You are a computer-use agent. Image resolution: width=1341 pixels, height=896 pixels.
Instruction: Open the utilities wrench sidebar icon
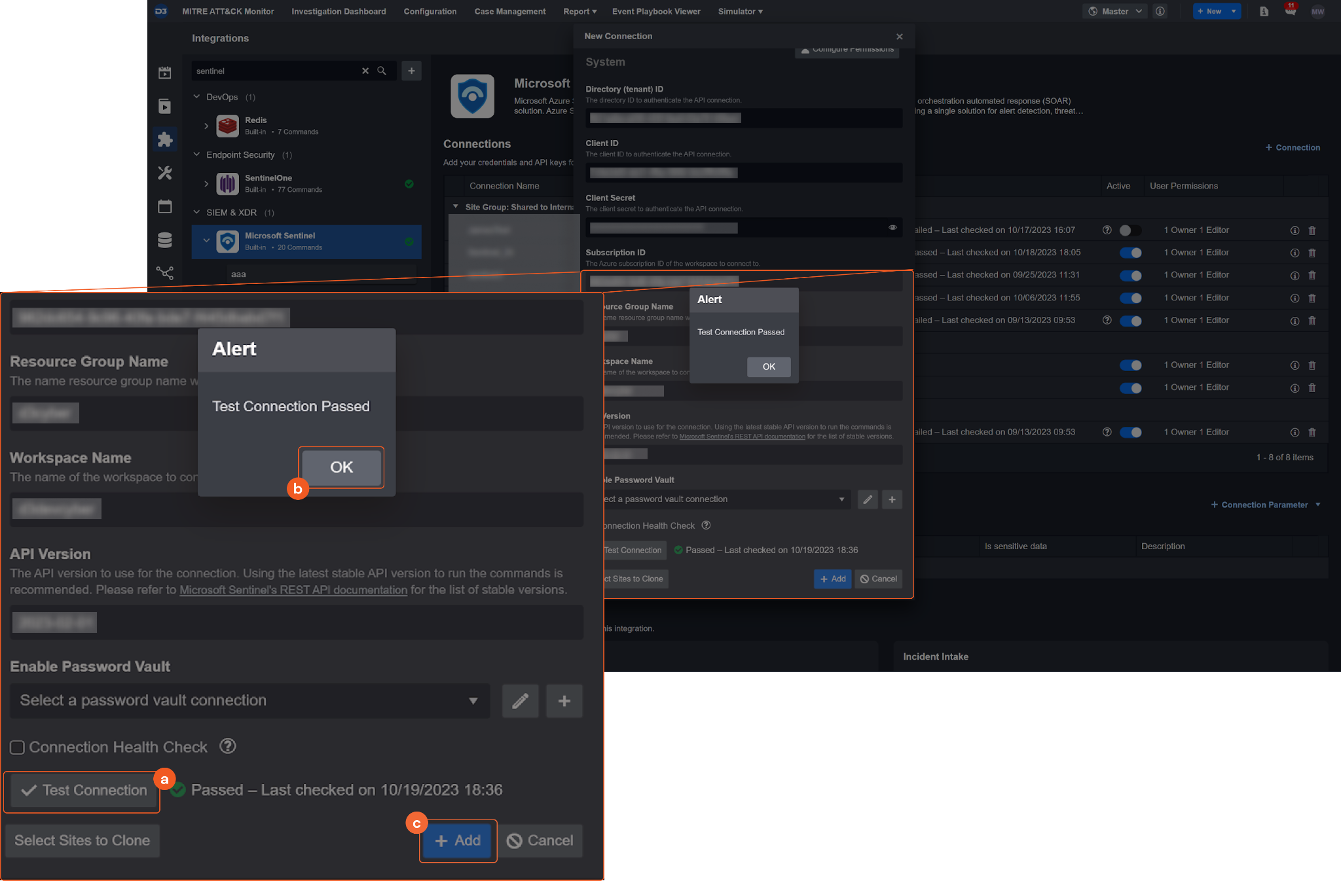165,173
